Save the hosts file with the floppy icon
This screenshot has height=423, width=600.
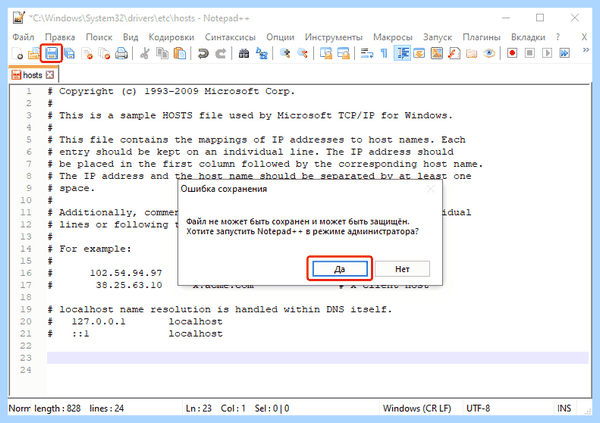point(52,53)
